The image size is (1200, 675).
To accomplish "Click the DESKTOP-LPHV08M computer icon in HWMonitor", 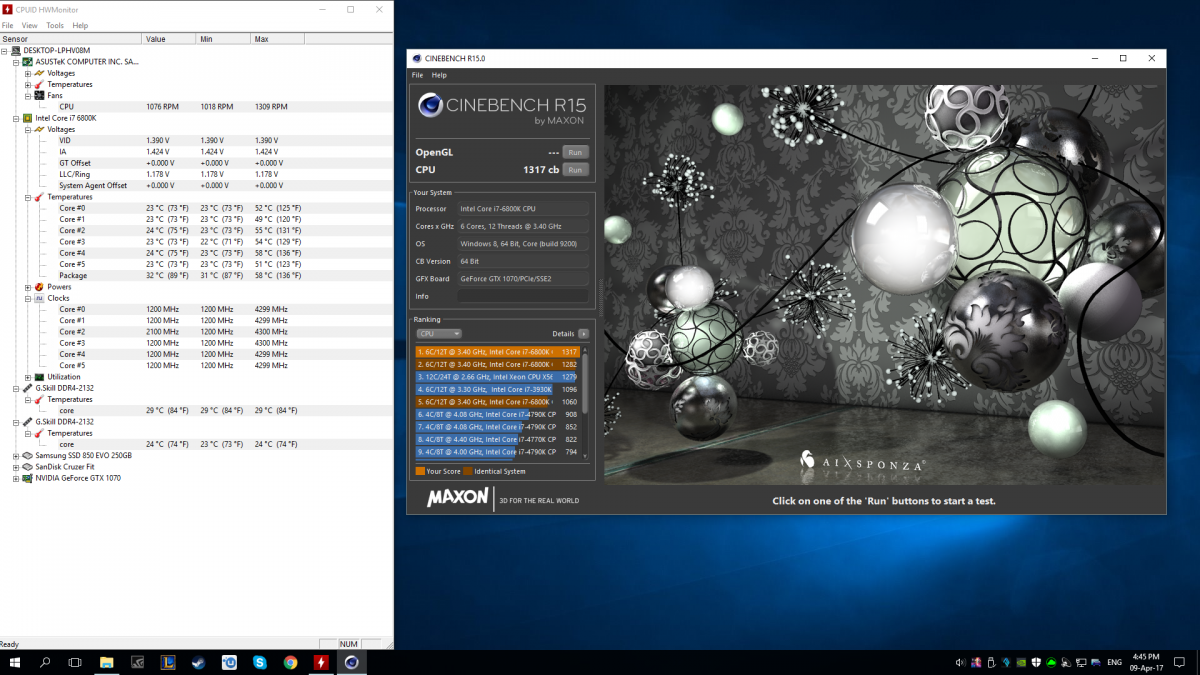I will coord(16,50).
